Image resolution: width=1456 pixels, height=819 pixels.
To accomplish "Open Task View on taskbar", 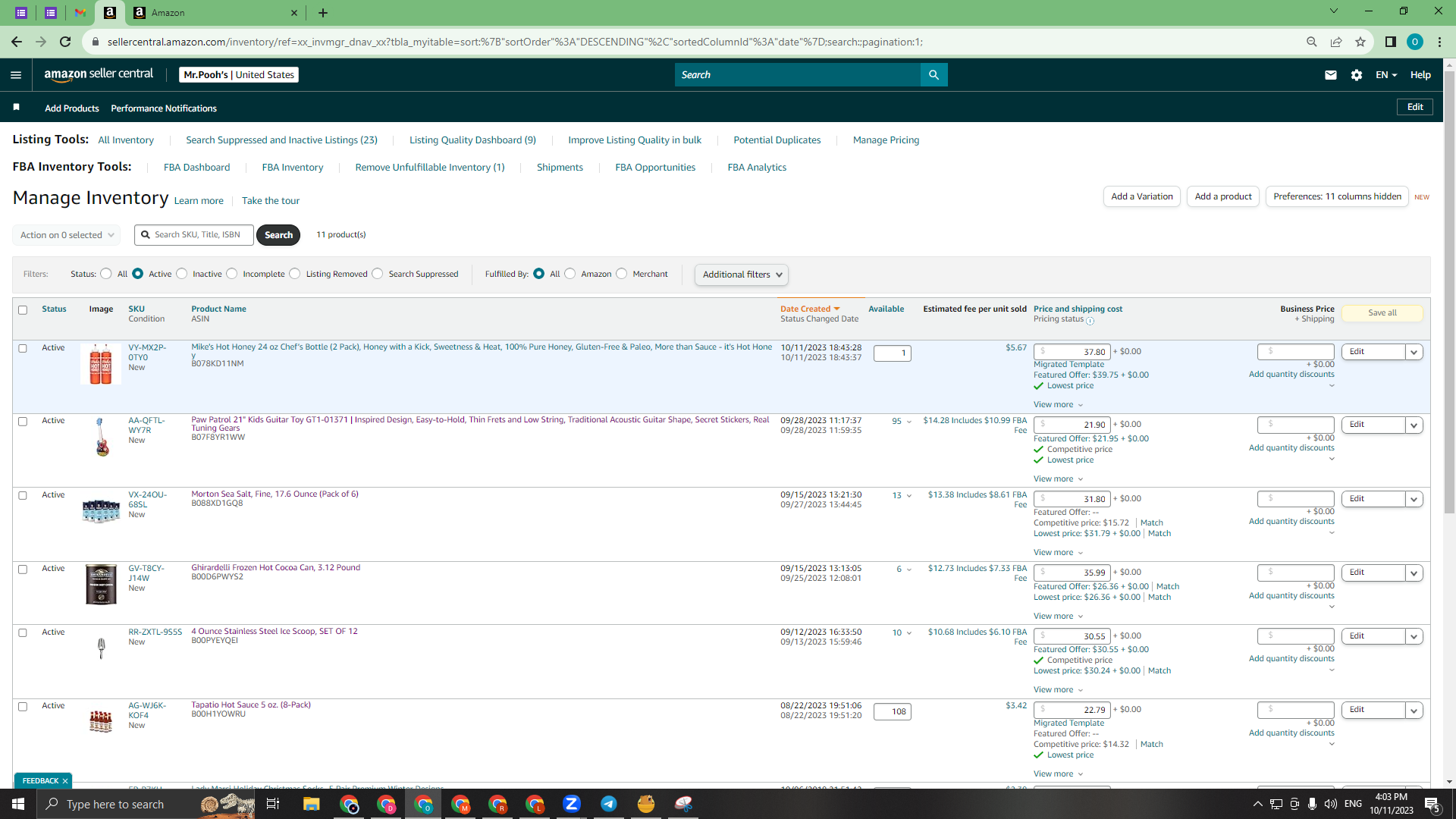I will coord(273,804).
